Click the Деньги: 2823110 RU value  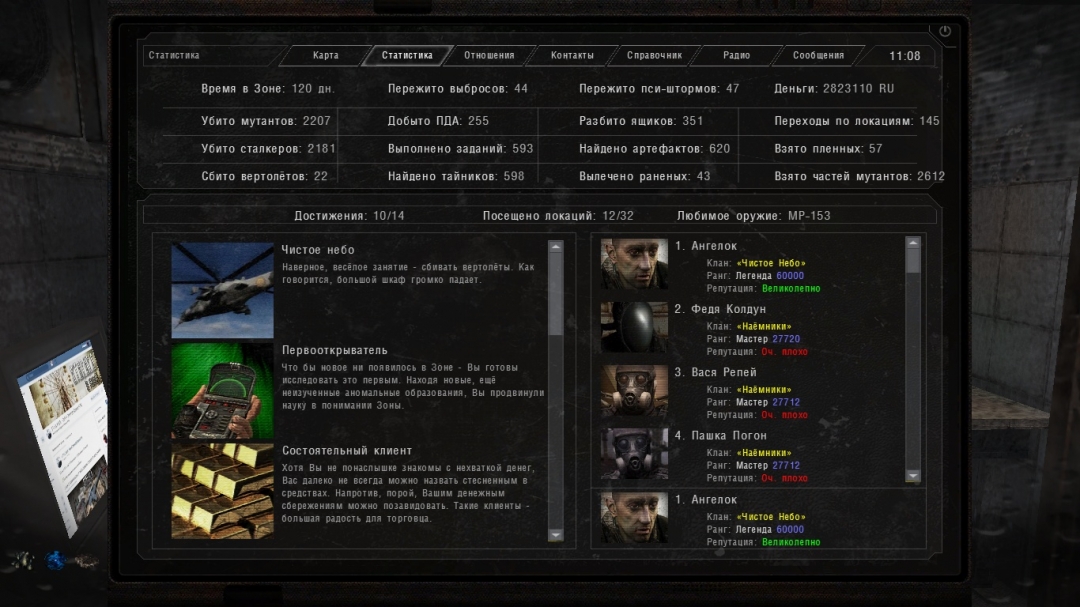(x=834, y=89)
